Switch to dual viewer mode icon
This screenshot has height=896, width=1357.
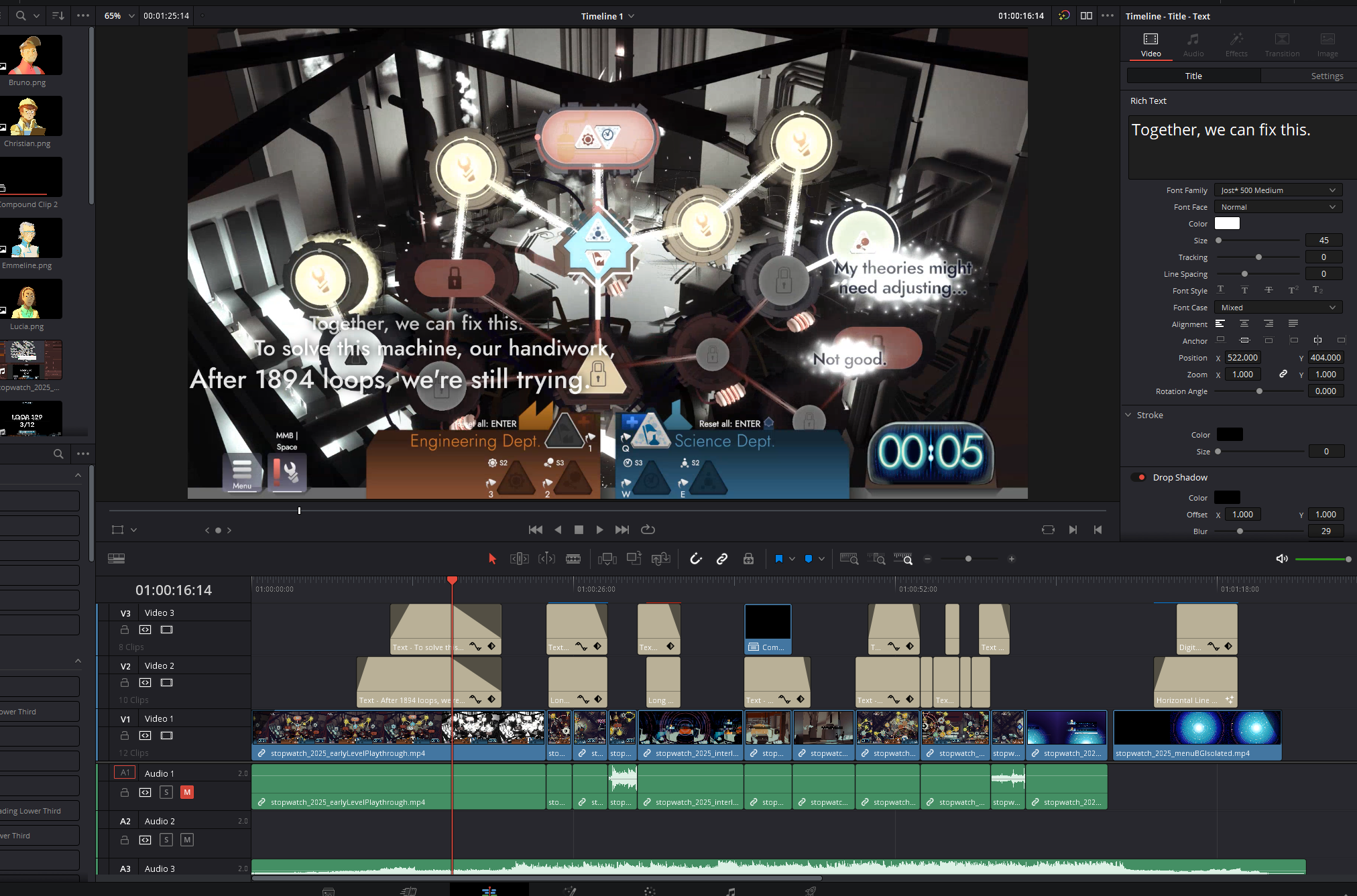pos(1087,15)
